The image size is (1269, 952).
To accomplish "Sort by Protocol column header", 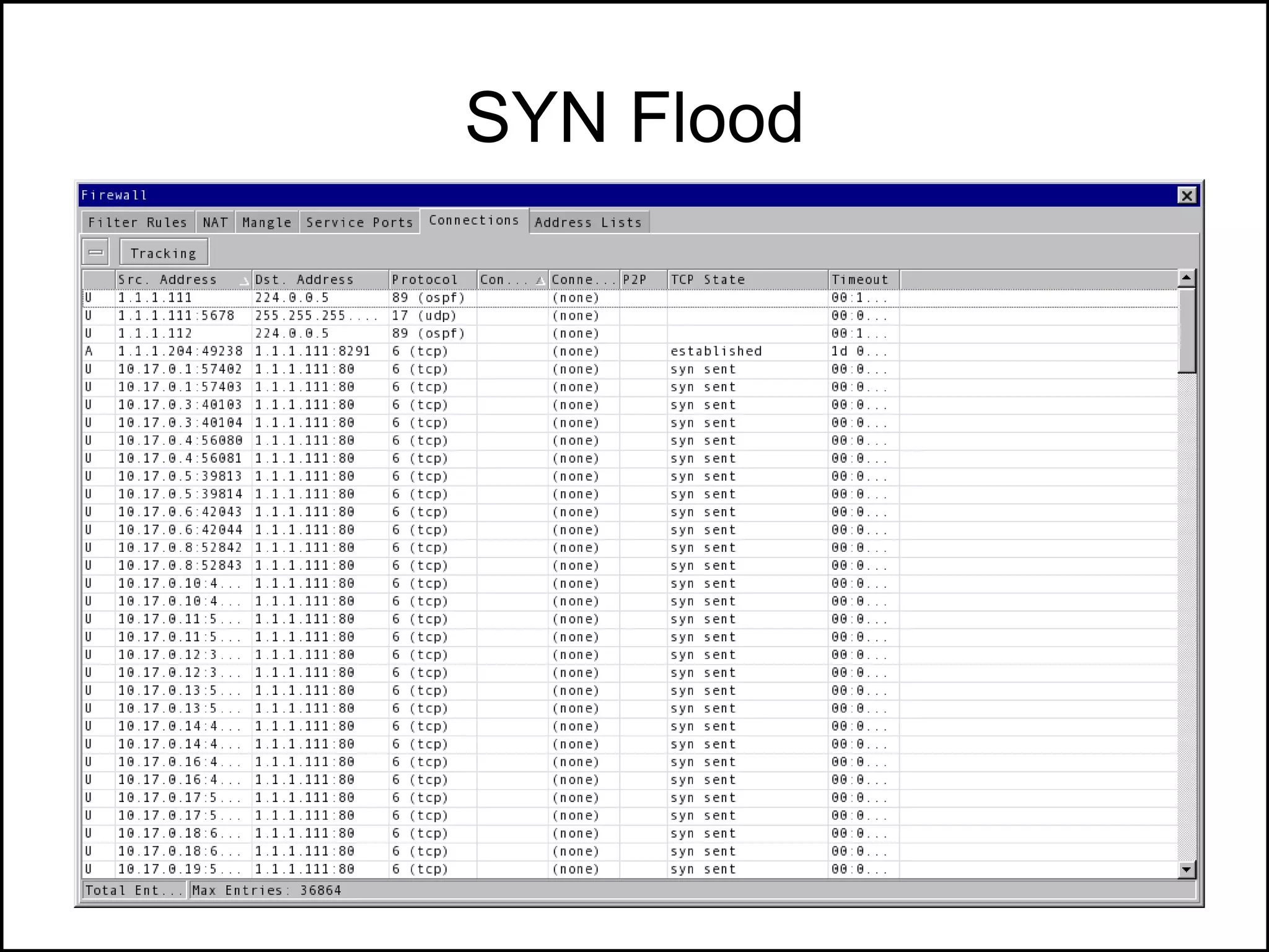I will (x=433, y=279).
